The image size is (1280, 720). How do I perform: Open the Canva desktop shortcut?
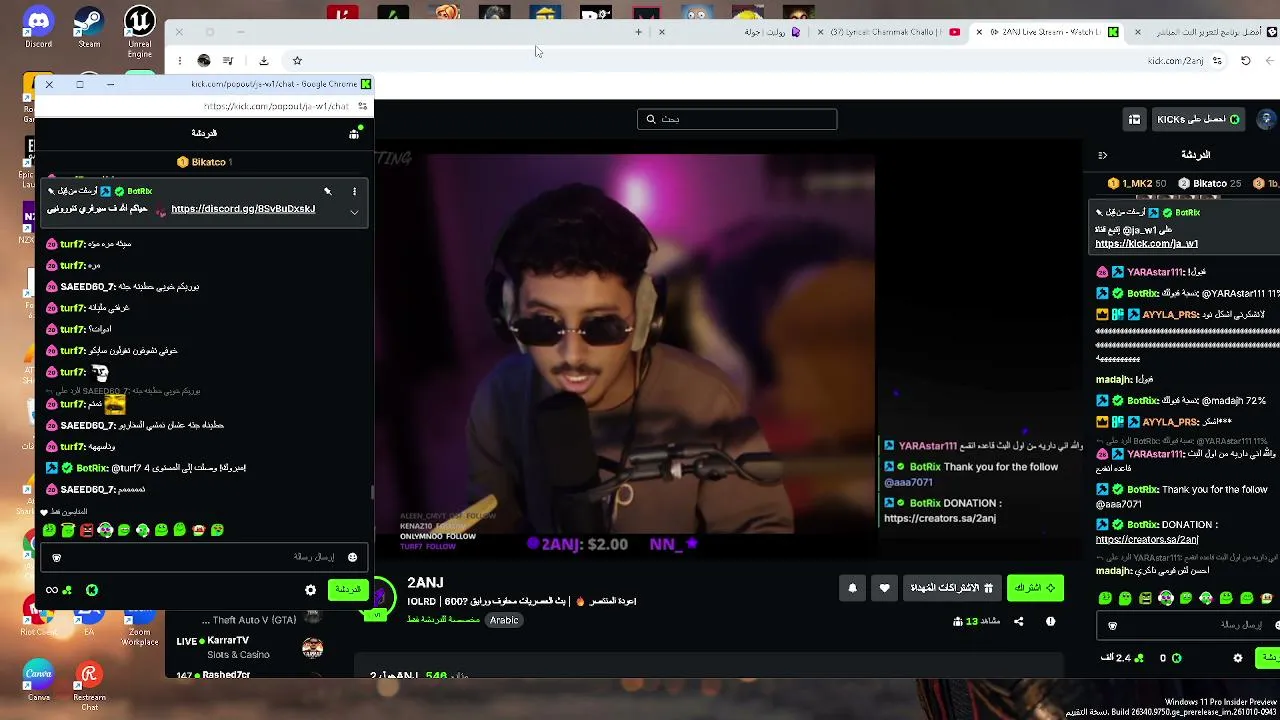[x=38, y=680]
